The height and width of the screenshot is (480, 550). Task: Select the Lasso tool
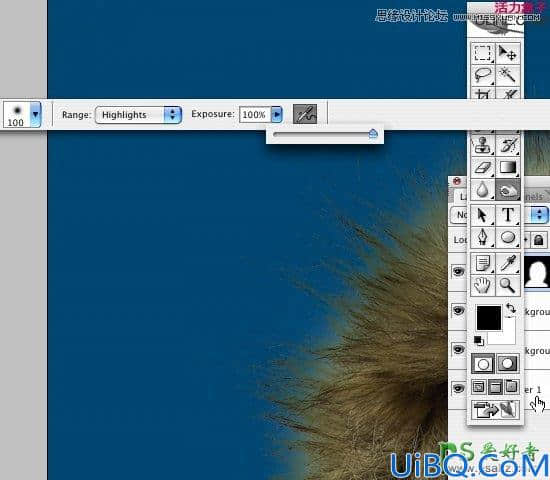483,75
